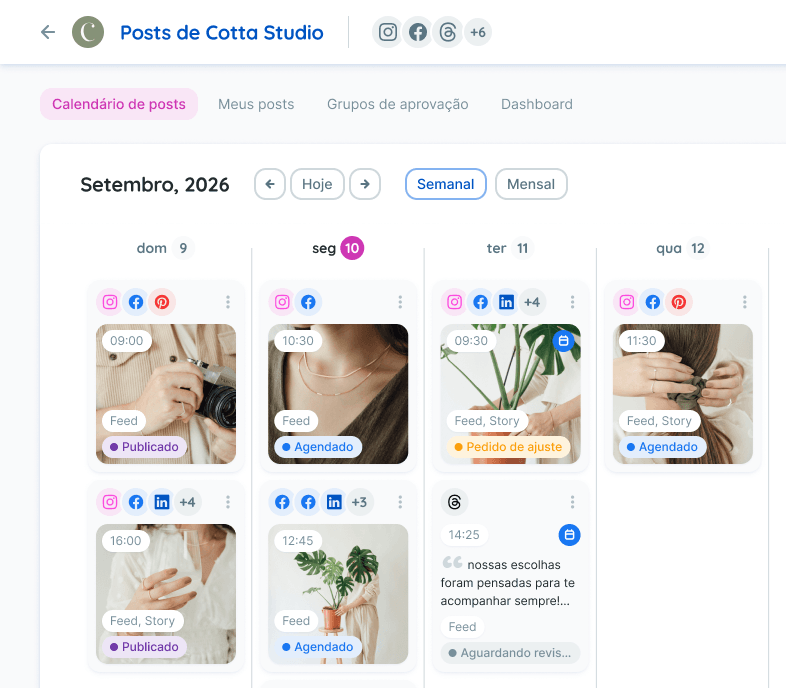Click LinkedIn icon on 16:00 post card
The width and height of the screenshot is (786, 688).
coord(162,502)
